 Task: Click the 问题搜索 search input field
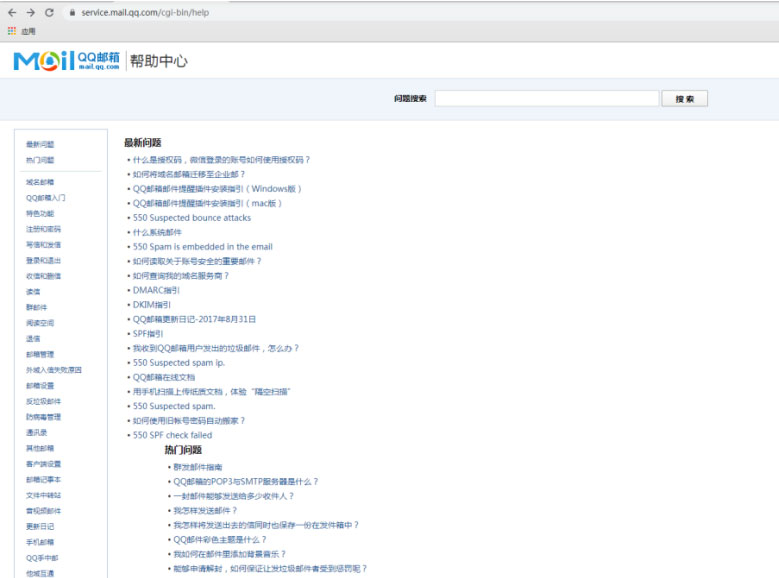[546, 99]
